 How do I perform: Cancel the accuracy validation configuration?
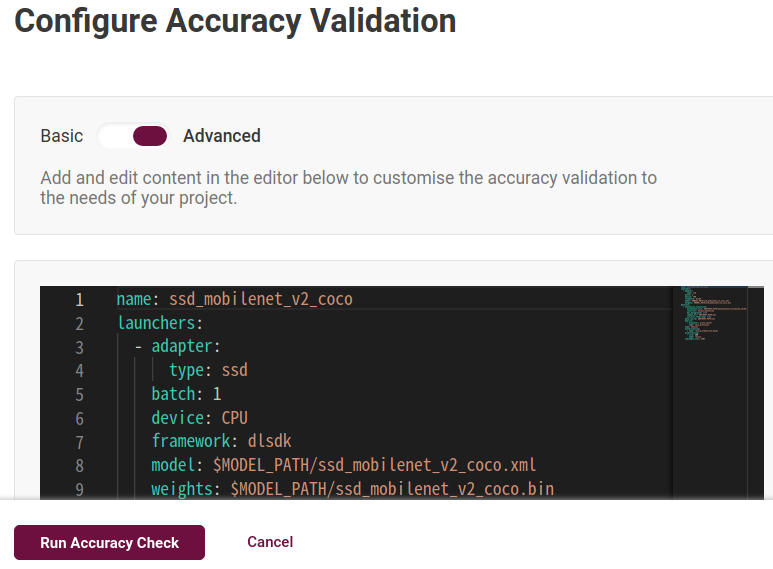point(270,542)
